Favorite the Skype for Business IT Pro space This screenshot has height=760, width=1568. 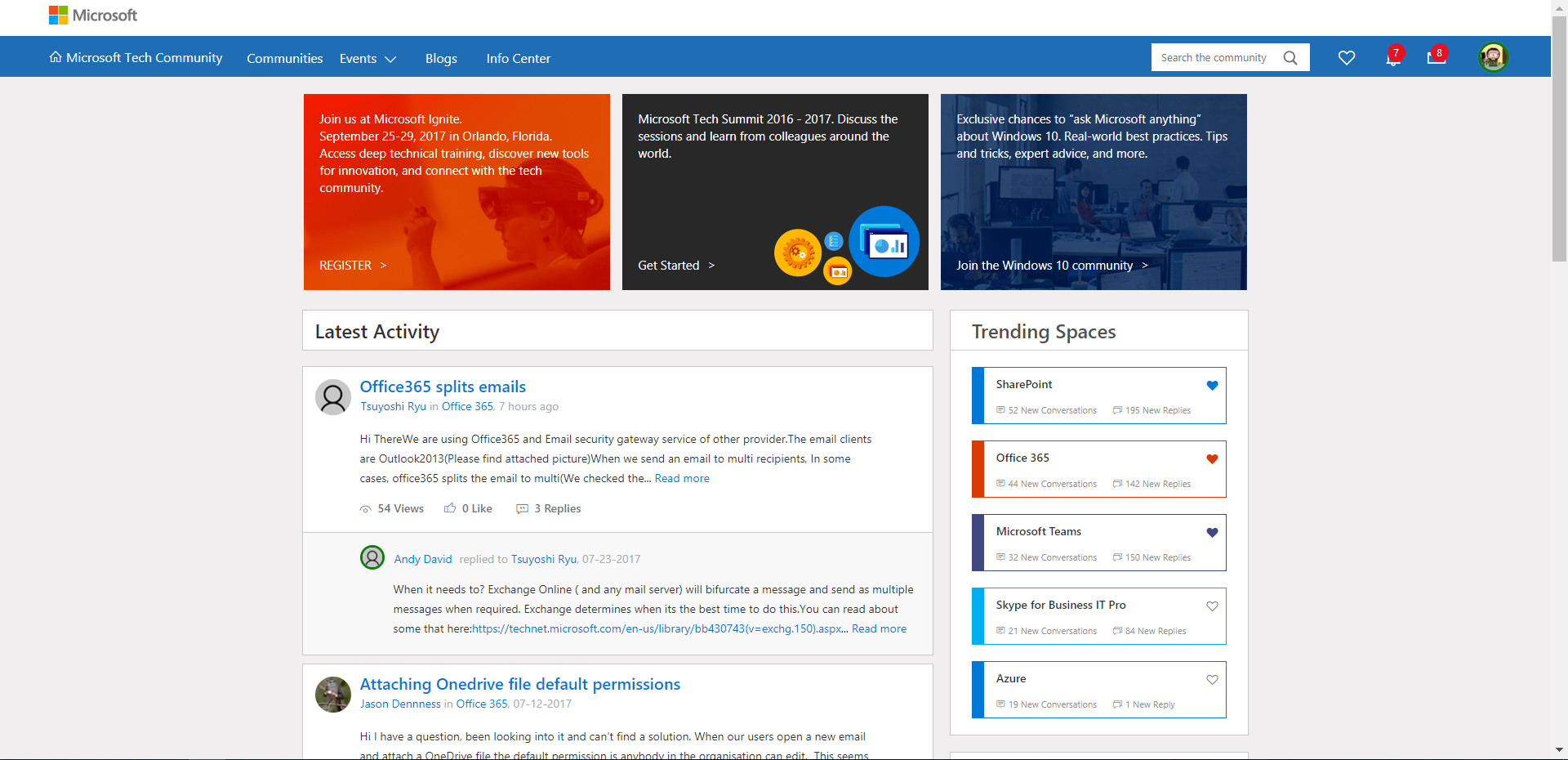tap(1212, 606)
